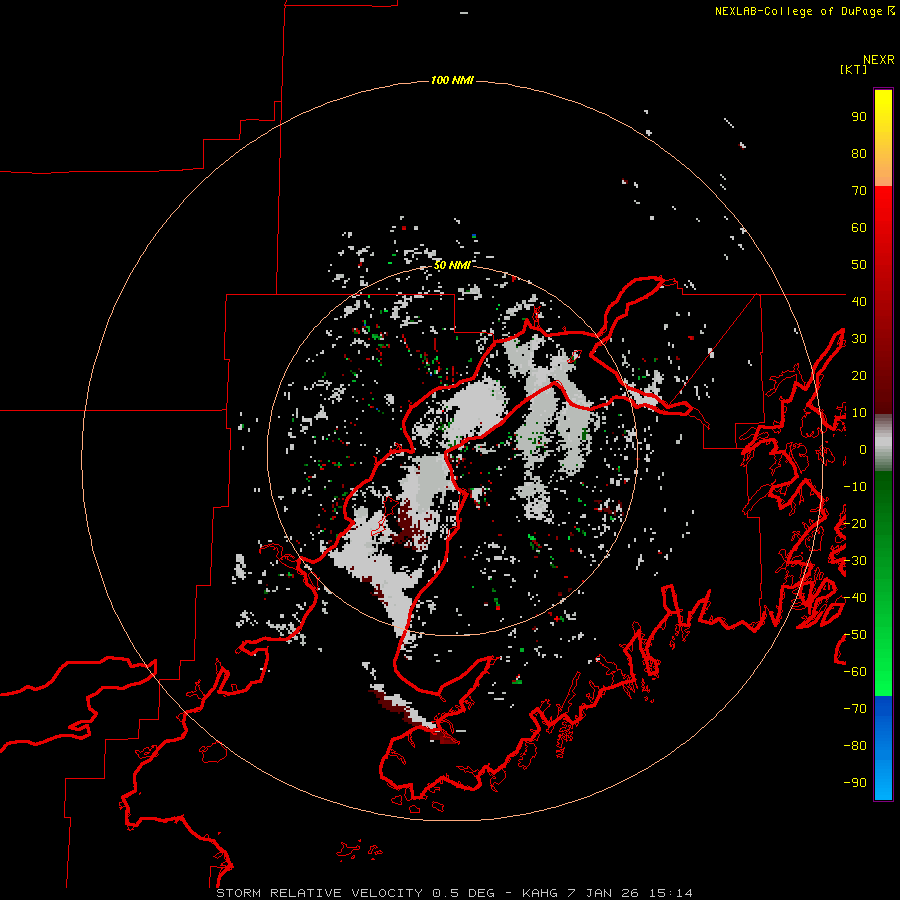This screenshot has height=900, width=900.
Task: Click the -80 value on the velocity scale
Action: click(x=855, y=746)
